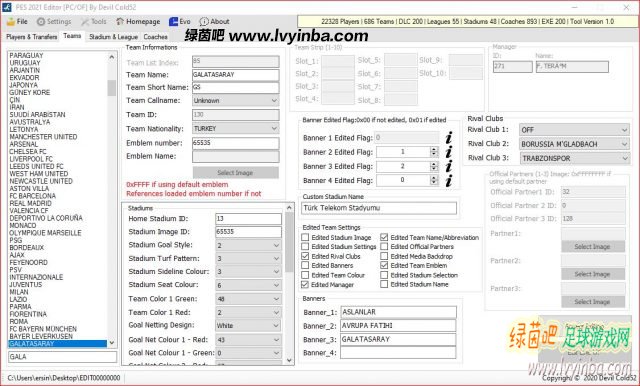Click the info icon for Banner 3 Edited Flag
Image resolution: width=640 pixels, height=386 pixels.
(x=449, y=166)
